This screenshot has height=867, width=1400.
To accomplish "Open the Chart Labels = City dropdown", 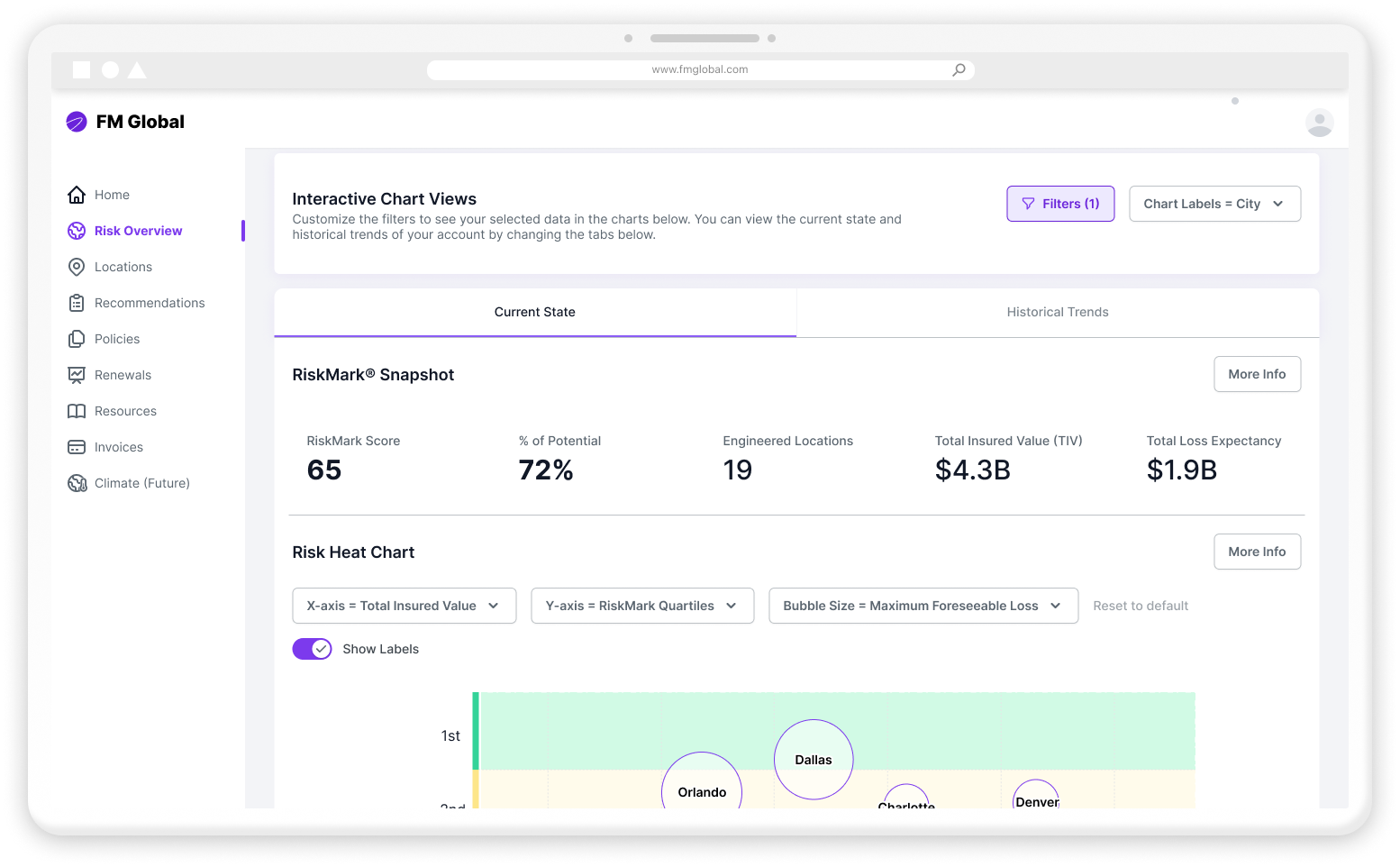I will tap(1214, 204).
